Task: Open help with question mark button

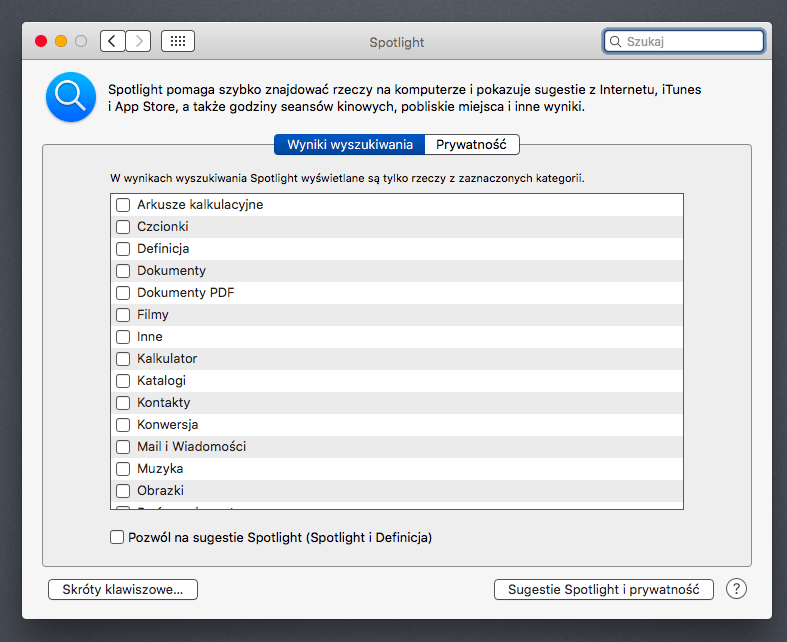Action: click(x=736, y=589)
